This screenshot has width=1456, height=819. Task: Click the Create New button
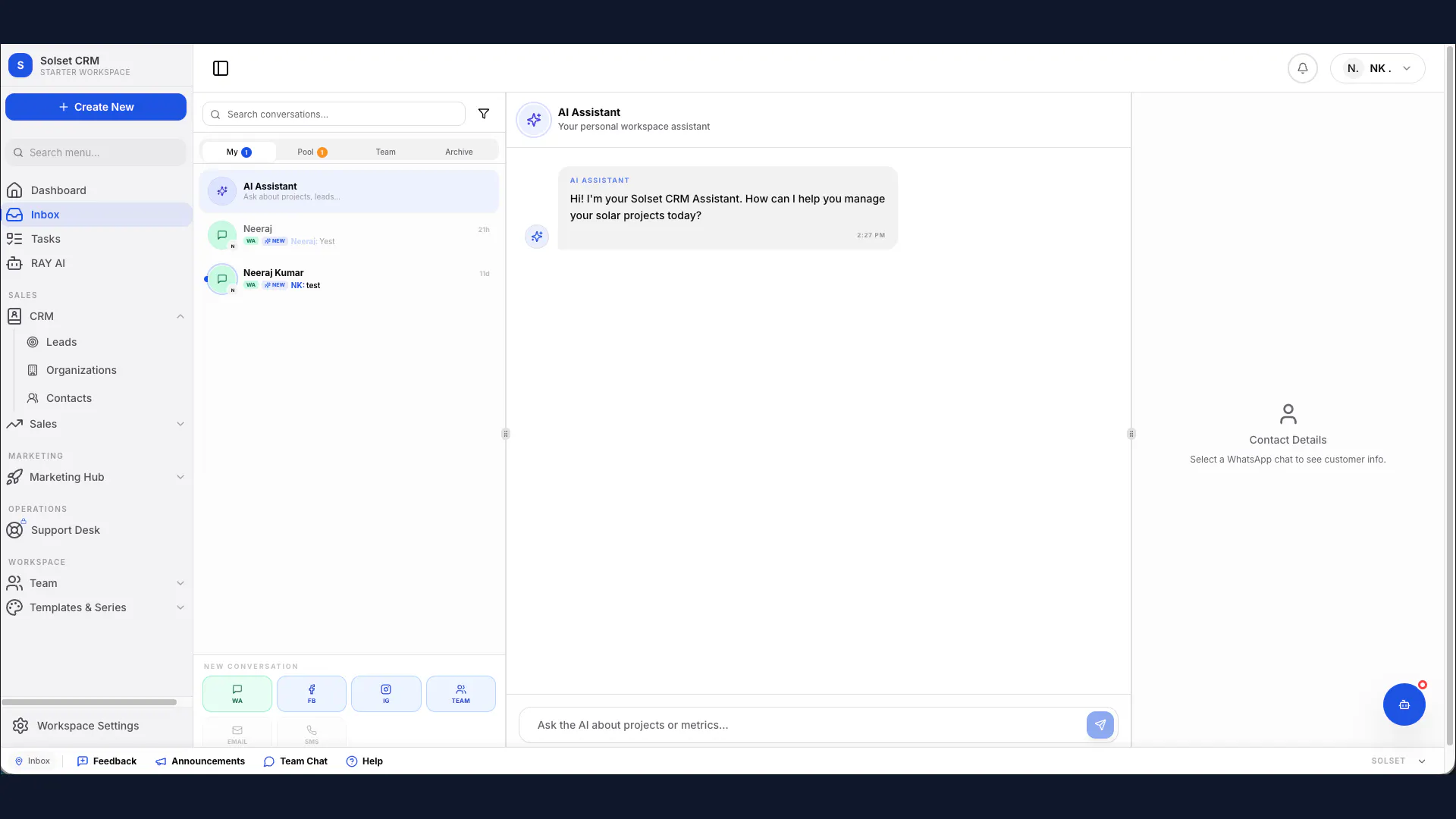[x=96, y=107]
